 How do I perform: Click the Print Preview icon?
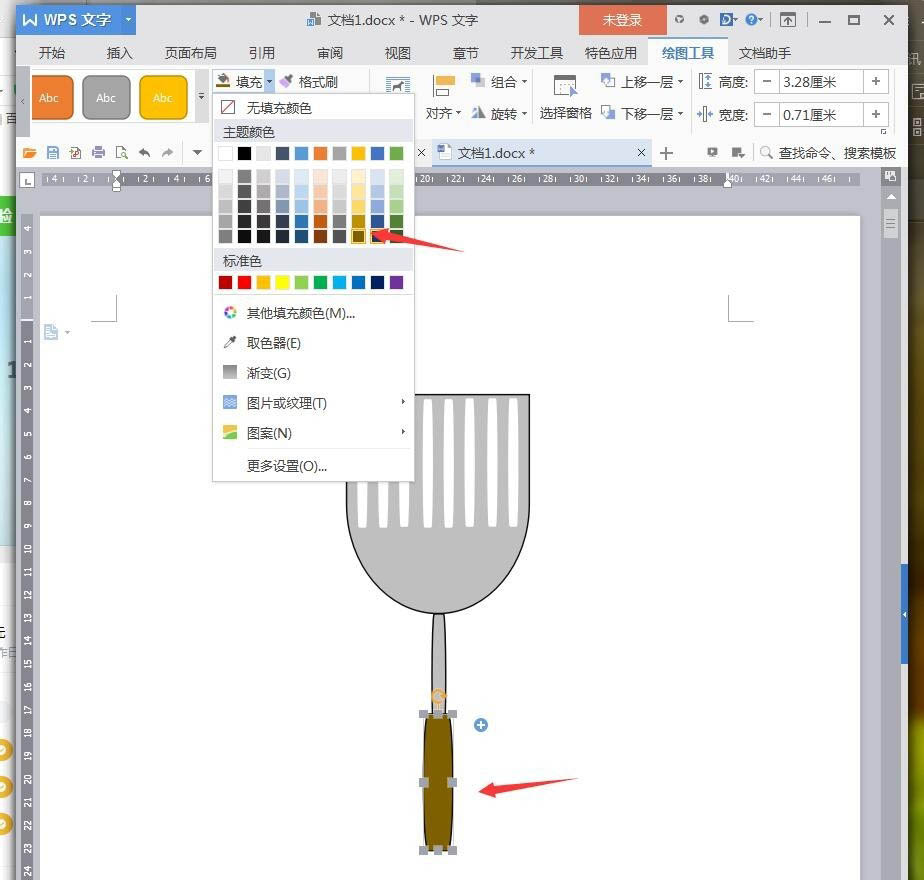pyautogui.click(x=121, y=153)
